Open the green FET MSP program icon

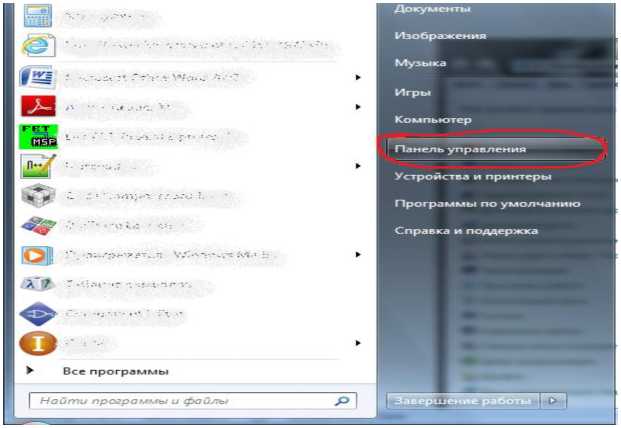click(x=38, y=137)
